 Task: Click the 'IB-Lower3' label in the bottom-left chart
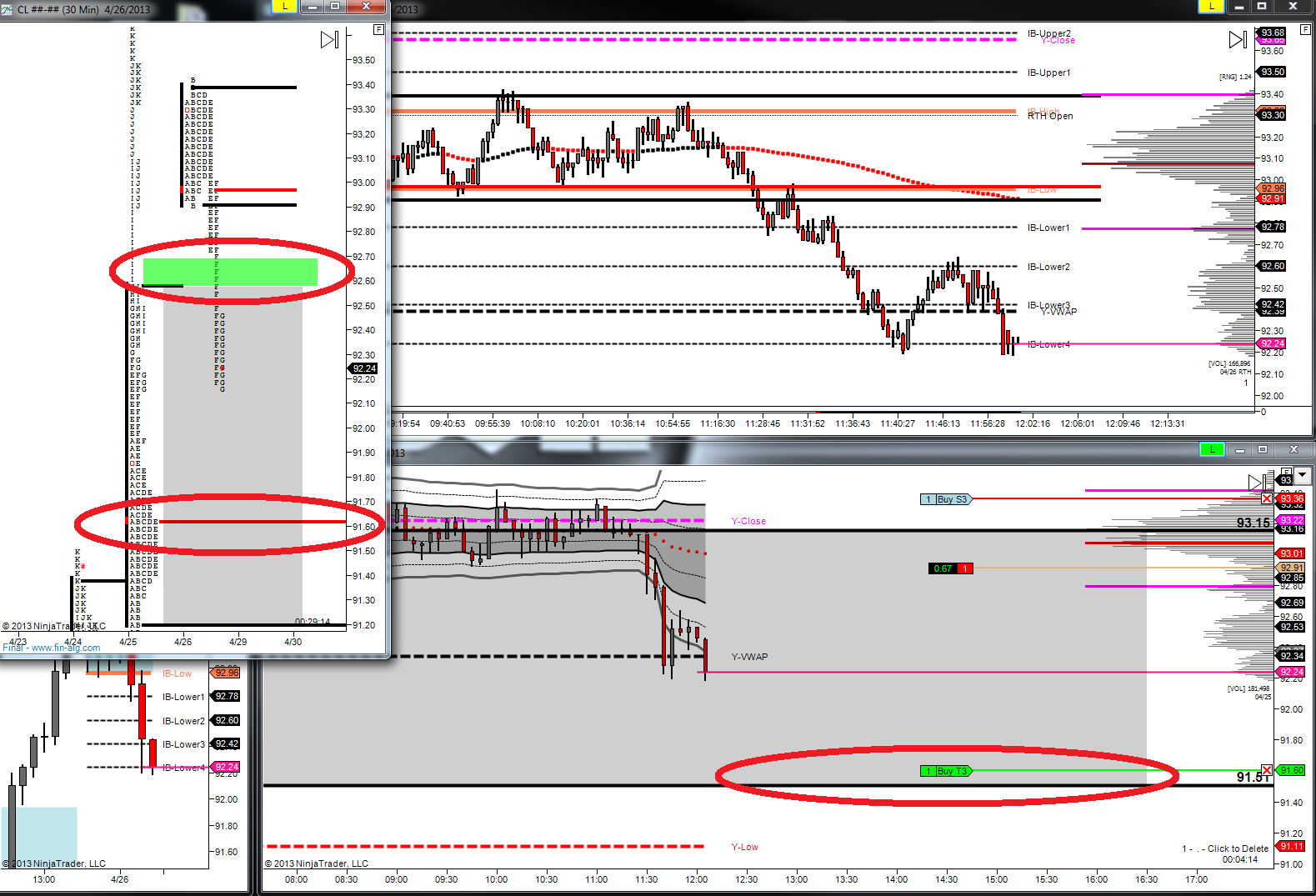coord(183,744)
